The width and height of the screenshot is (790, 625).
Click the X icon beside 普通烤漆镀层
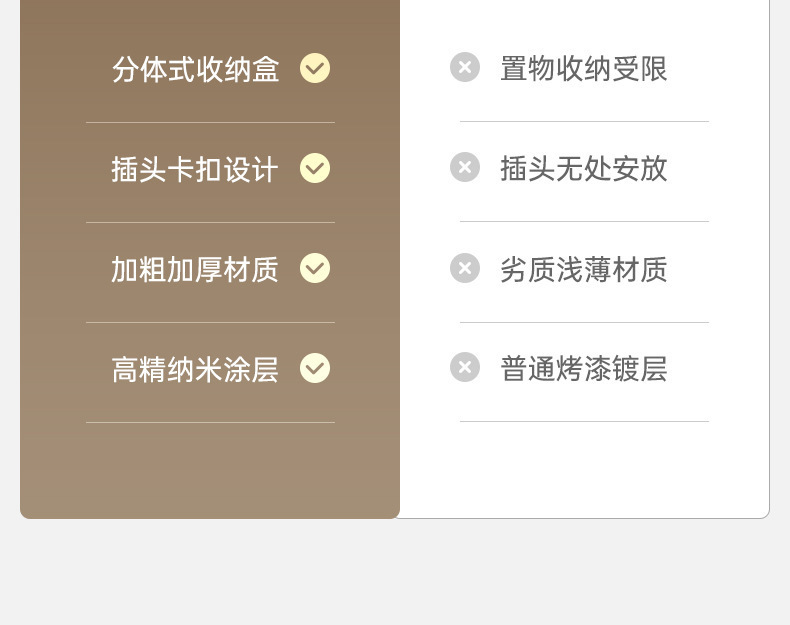465,367
